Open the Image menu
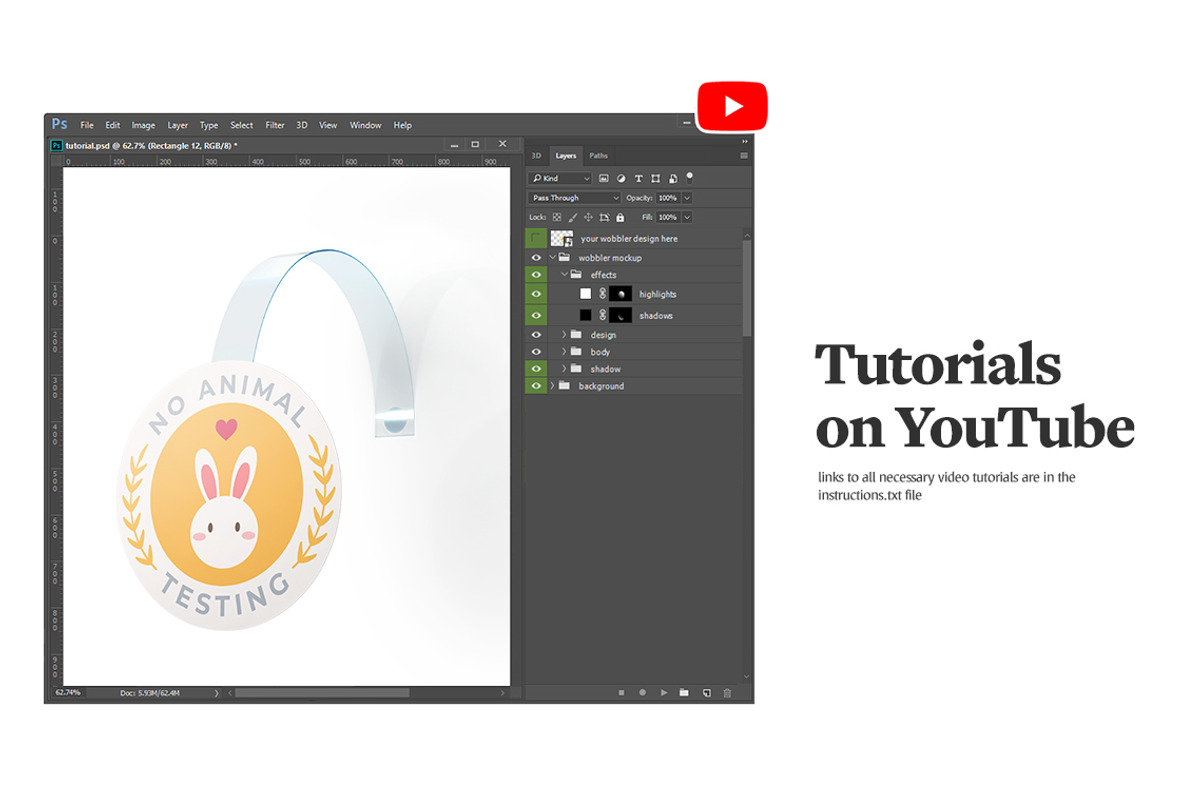Image resolution: width=1200 pixels, height=800 pixels. click(143, 125)
